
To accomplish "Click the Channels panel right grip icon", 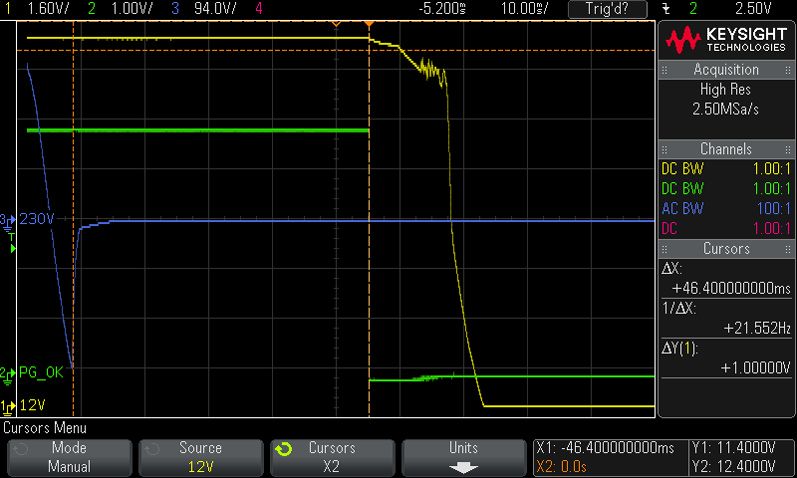I will (x=788, y=150).
